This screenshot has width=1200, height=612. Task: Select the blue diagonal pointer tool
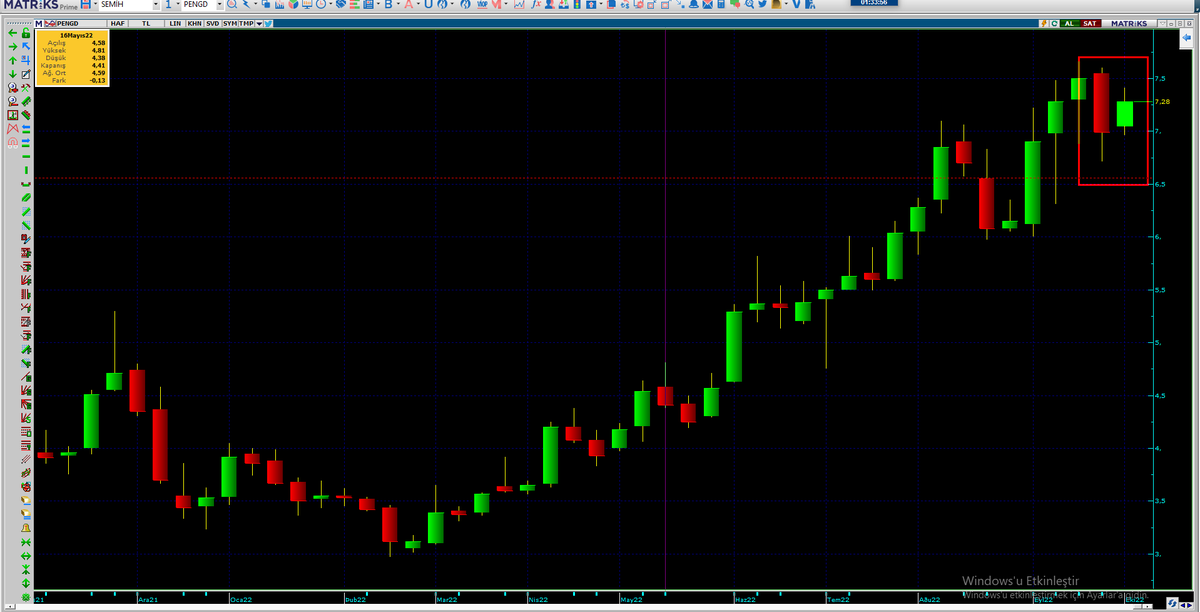(26, 46)
